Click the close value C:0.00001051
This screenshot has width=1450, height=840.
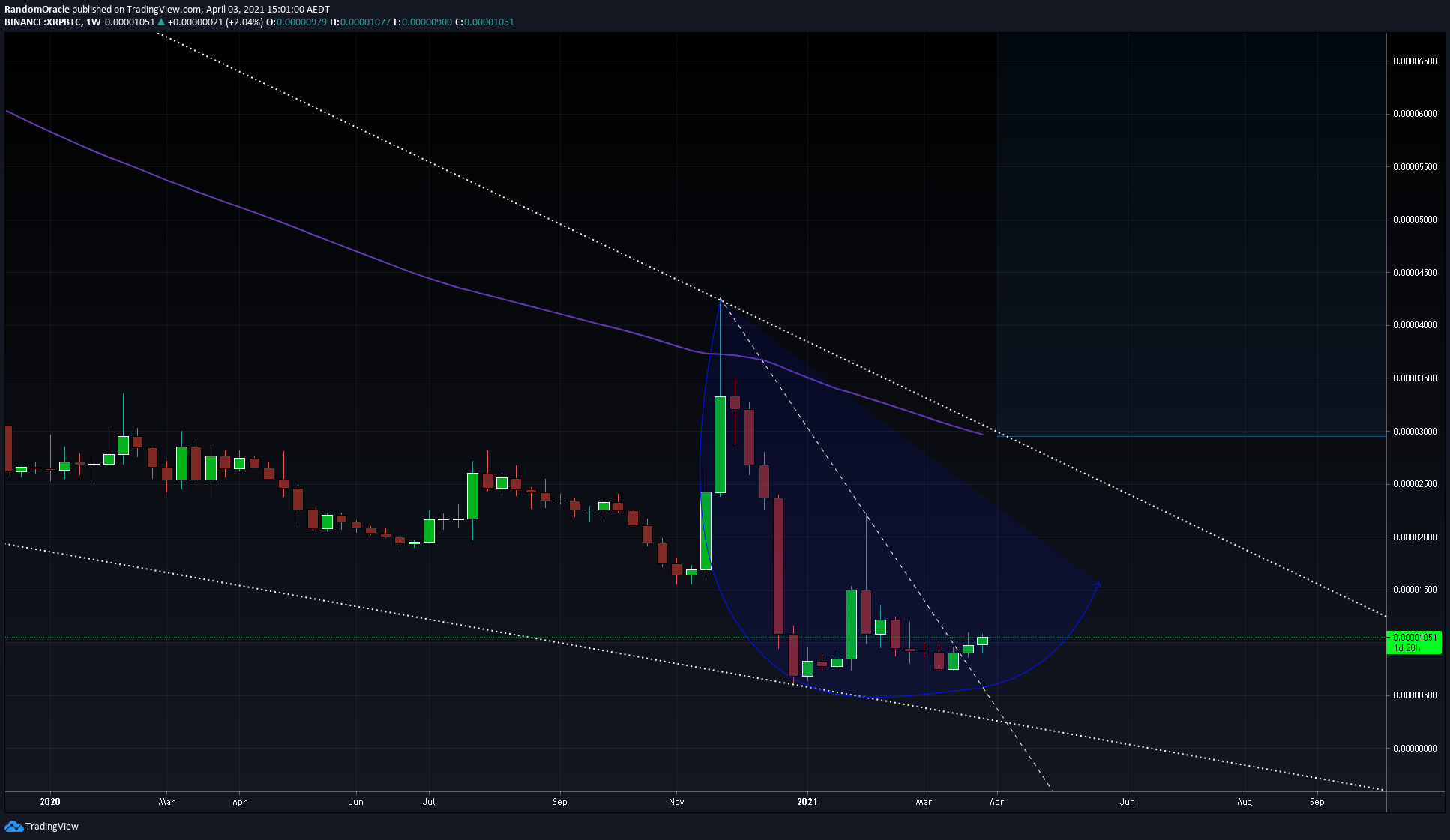click(x=485, y=22)
